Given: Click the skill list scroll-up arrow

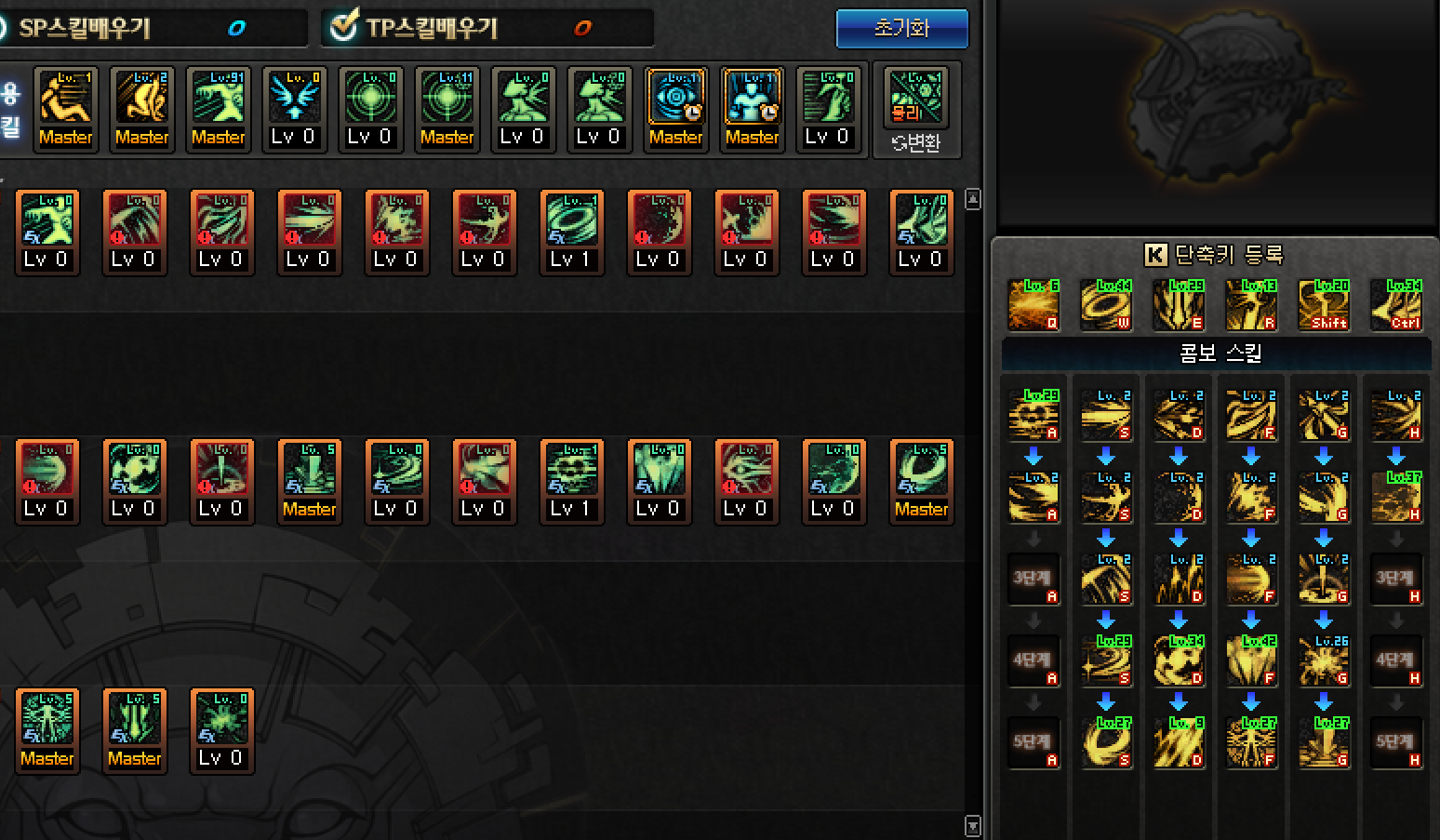Looking at the screenshot, I should tap(973, 199).
